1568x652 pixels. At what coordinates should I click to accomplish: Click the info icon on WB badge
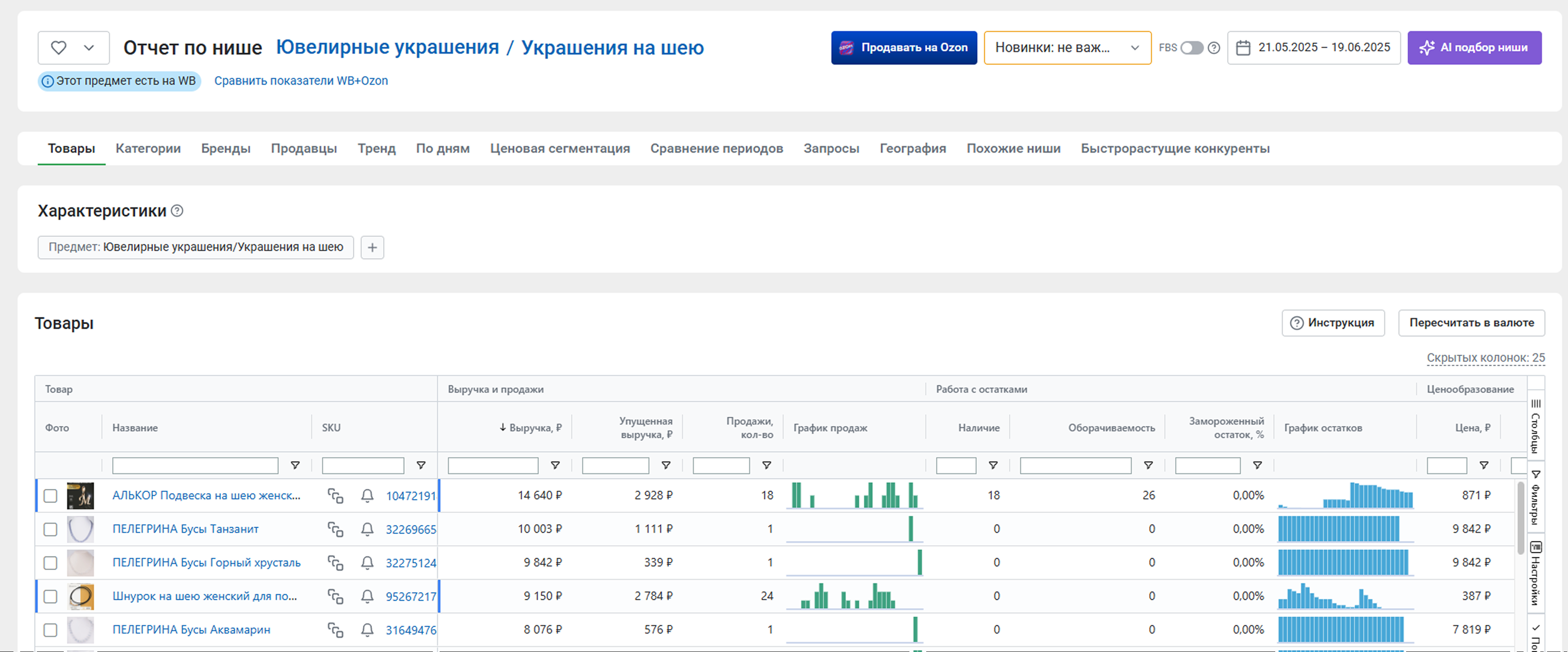point(47,81)
